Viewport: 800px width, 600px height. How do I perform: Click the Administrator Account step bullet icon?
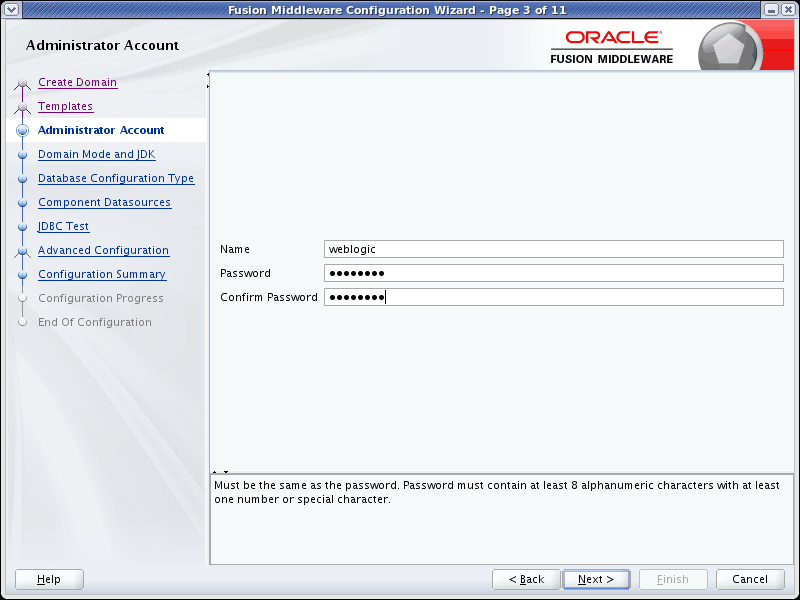[22, 131]
